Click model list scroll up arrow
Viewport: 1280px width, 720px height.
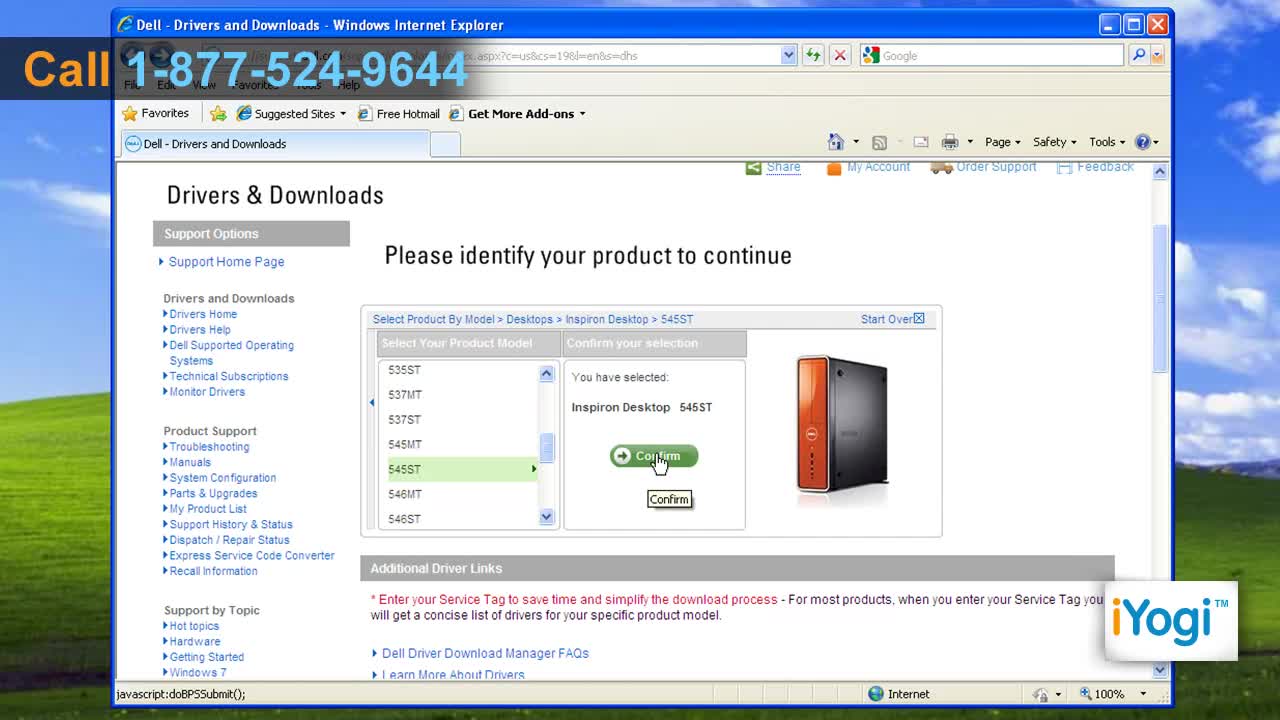546,373
